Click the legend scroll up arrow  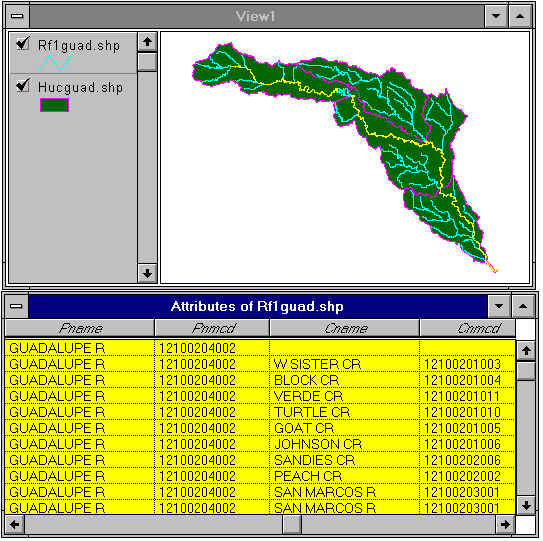pos(148,42)
